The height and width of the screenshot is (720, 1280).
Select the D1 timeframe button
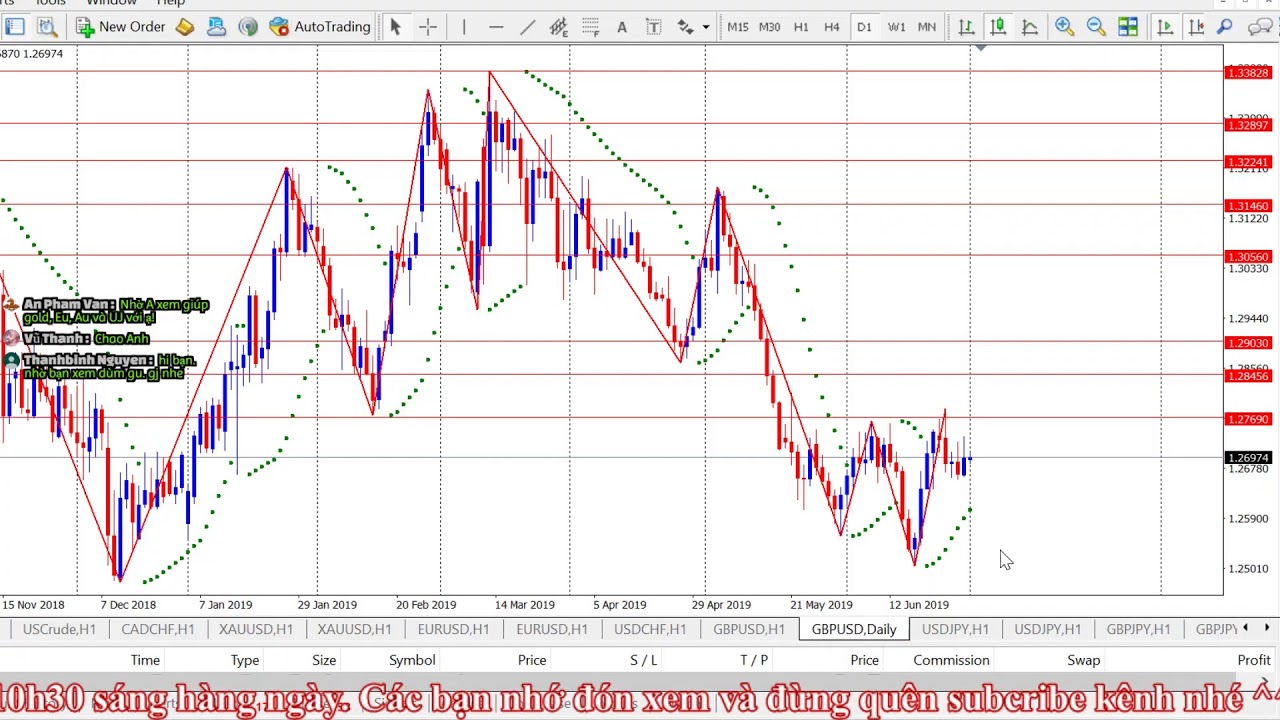tap(864, 27)
